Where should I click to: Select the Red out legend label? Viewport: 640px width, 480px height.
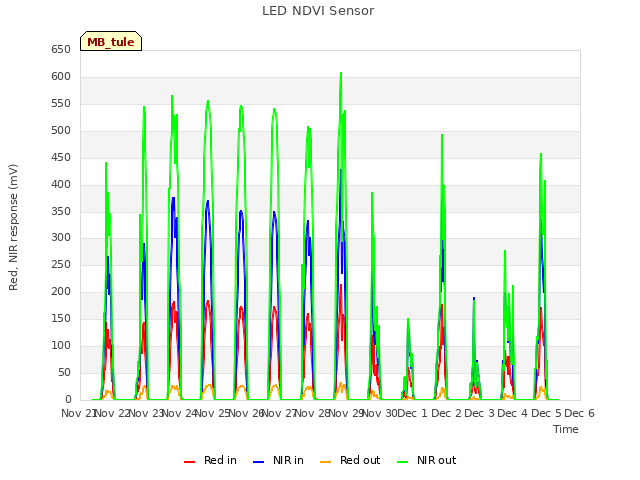[360, 460]
